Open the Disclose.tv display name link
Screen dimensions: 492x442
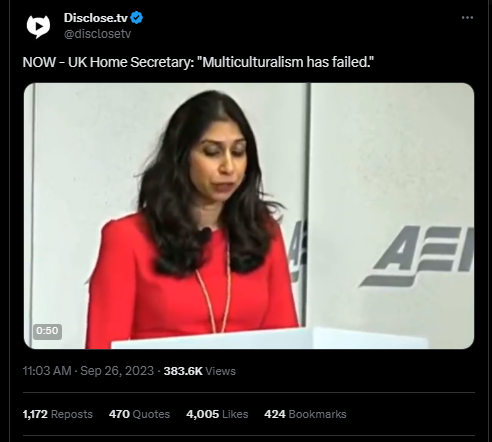(x=96, y=18)
